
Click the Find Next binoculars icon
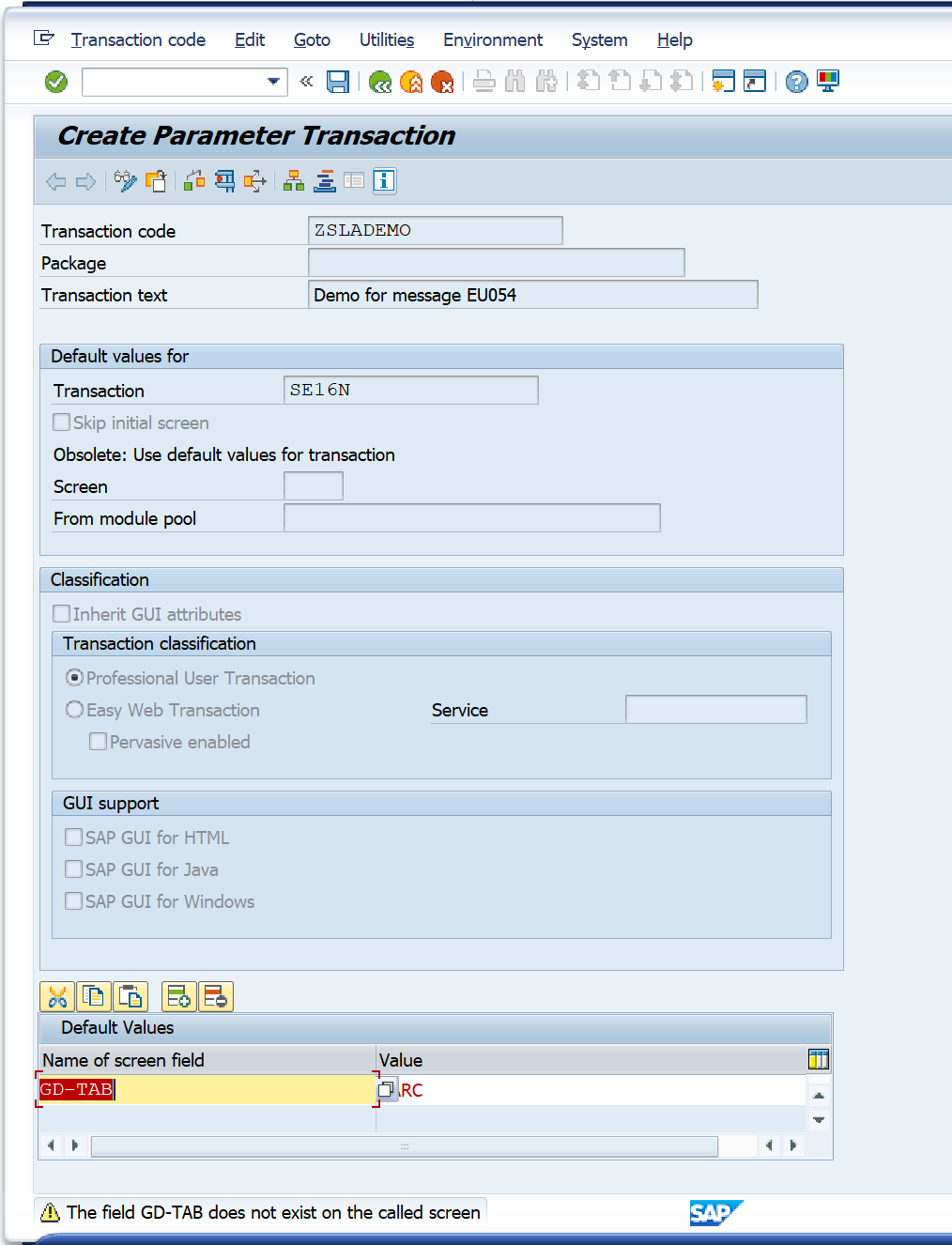pyautogui.click(x=546, y=82)
